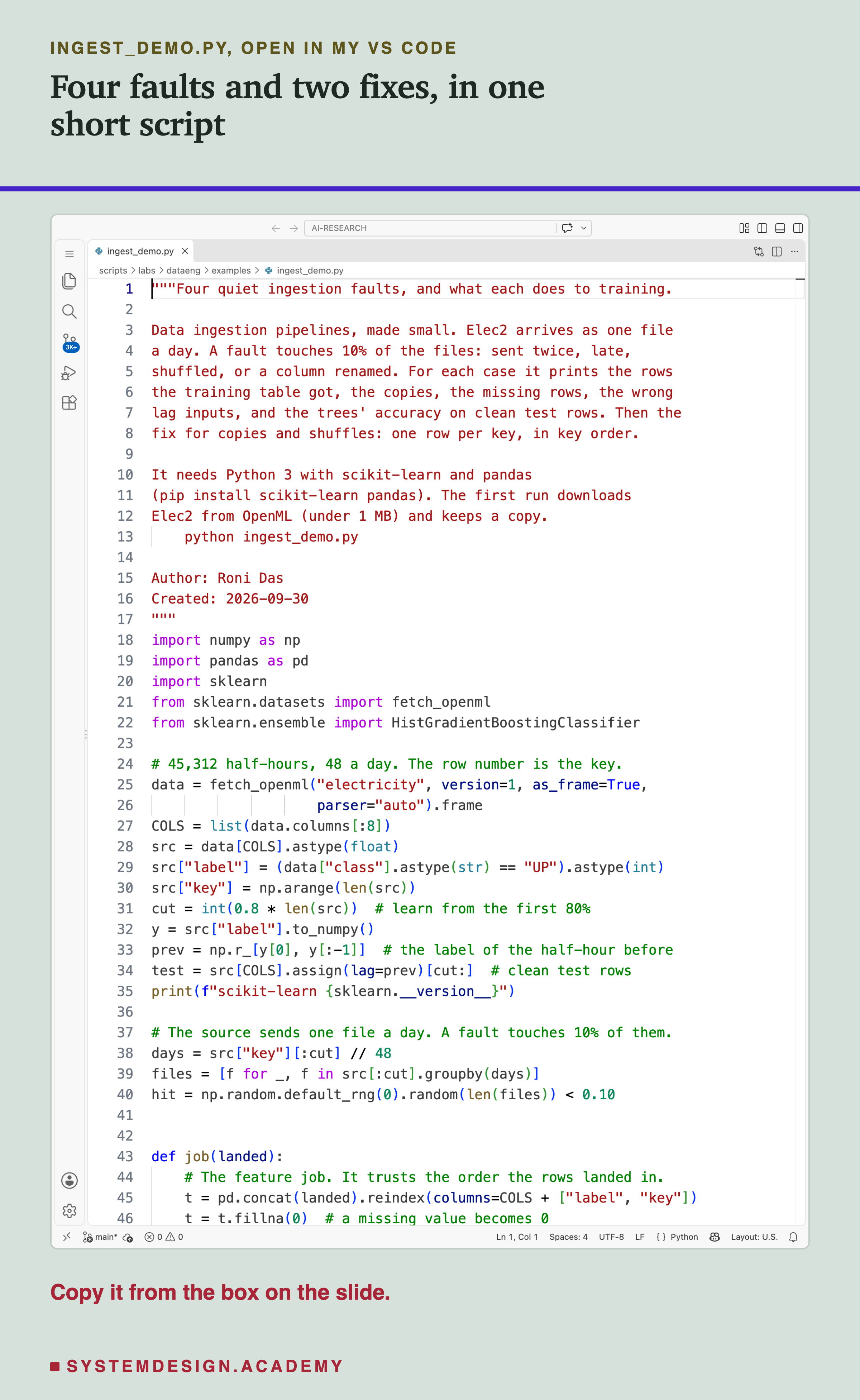860x1400 pixels.
Task: Open the Search view icon
Action: click(70, 311)
